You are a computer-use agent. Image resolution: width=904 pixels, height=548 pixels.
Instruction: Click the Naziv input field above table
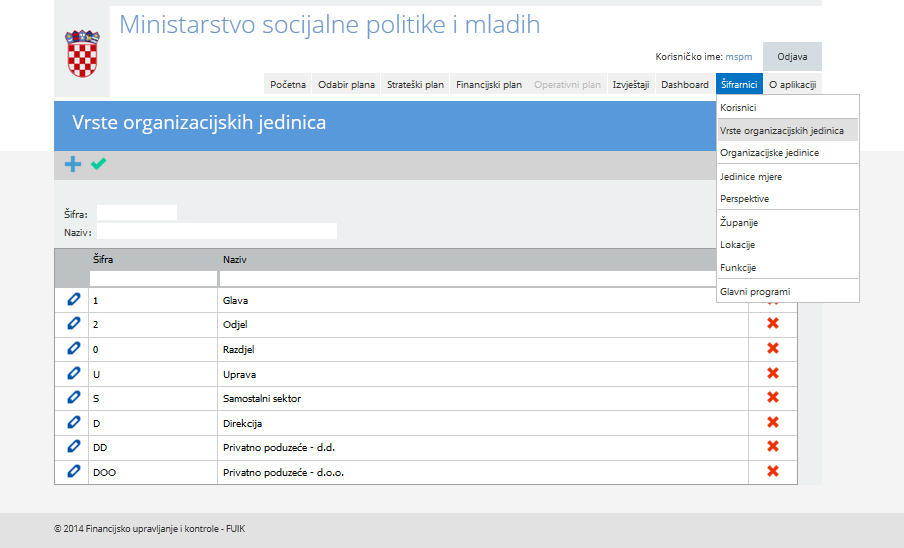coord(217,231)
